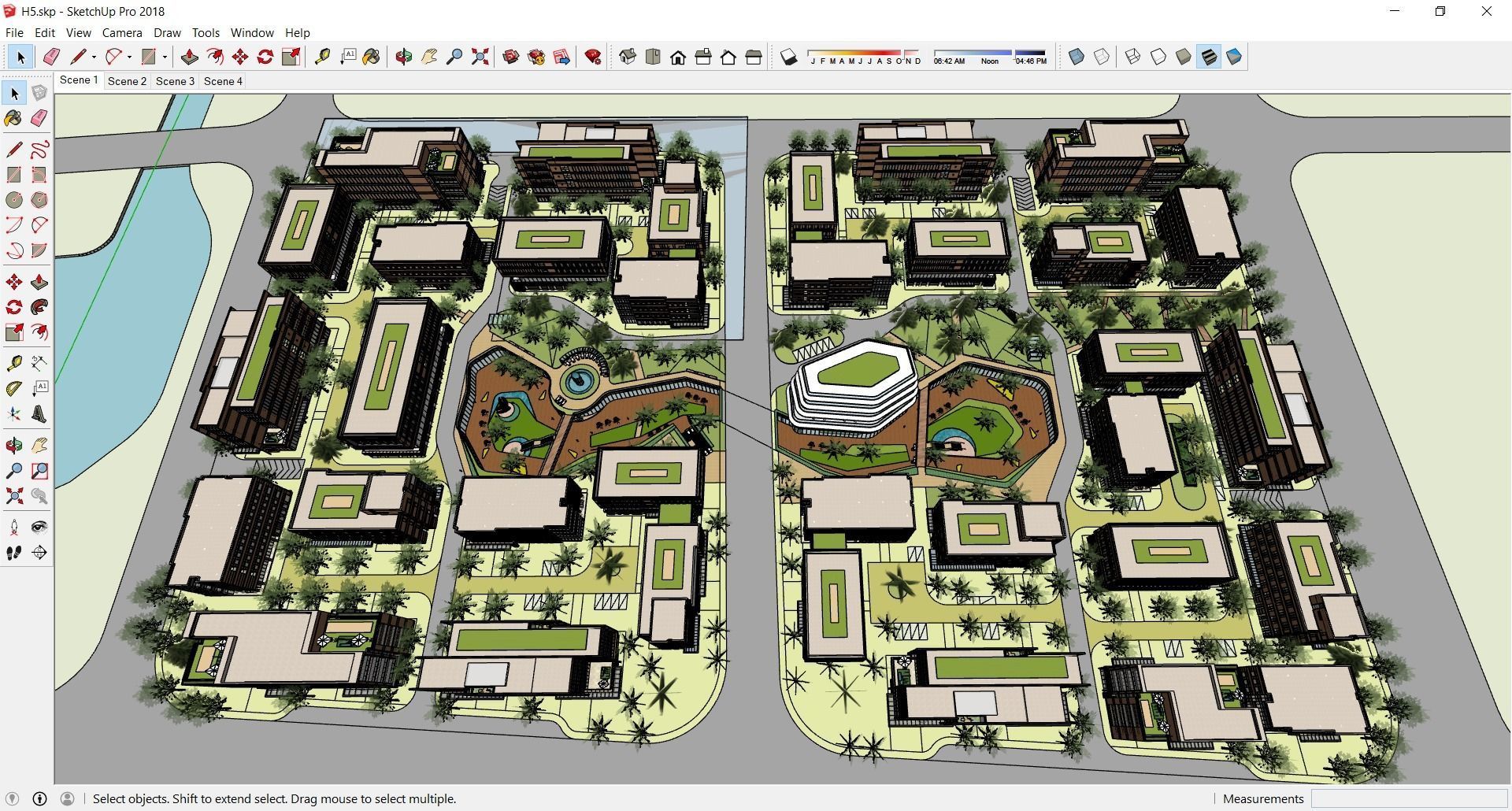The width and height of the screenshot is (1512, 811).
Task: Choose the Polygon tool in left toolbar
Action: pos(39,200)
